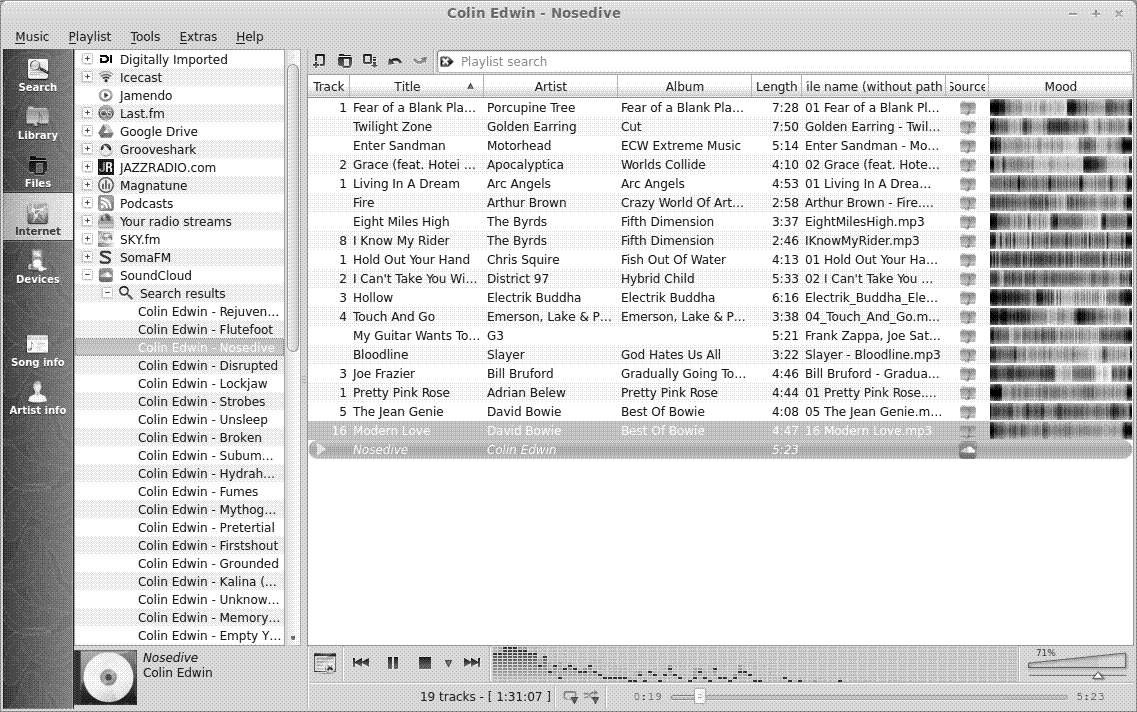The height and width of the screenshot is (712, 1137).
Task: Click the spectrum analyzer display
Action: pos(754,664)
